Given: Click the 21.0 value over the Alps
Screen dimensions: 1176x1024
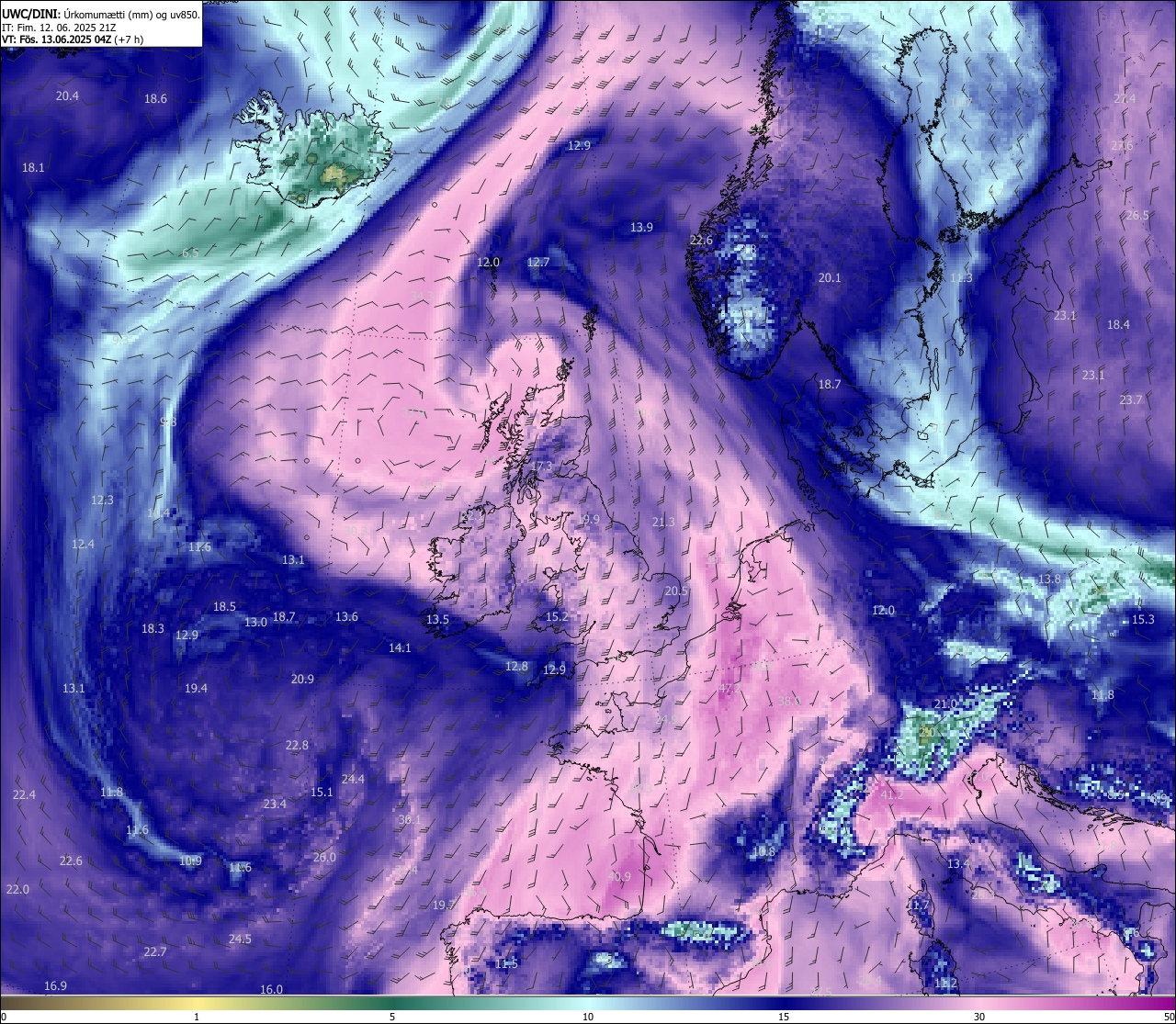Looking at the screenshot, I should pos(945,703).
